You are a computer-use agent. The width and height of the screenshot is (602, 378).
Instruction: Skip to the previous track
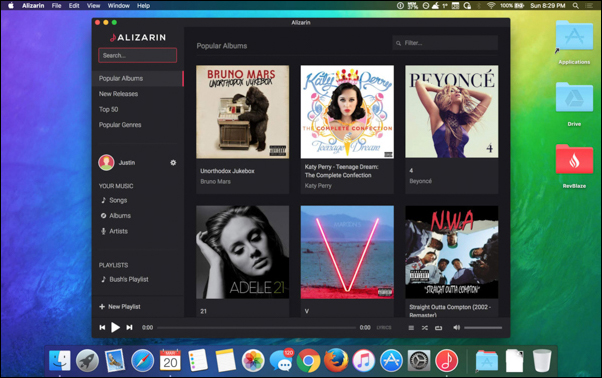coord(102,327)
